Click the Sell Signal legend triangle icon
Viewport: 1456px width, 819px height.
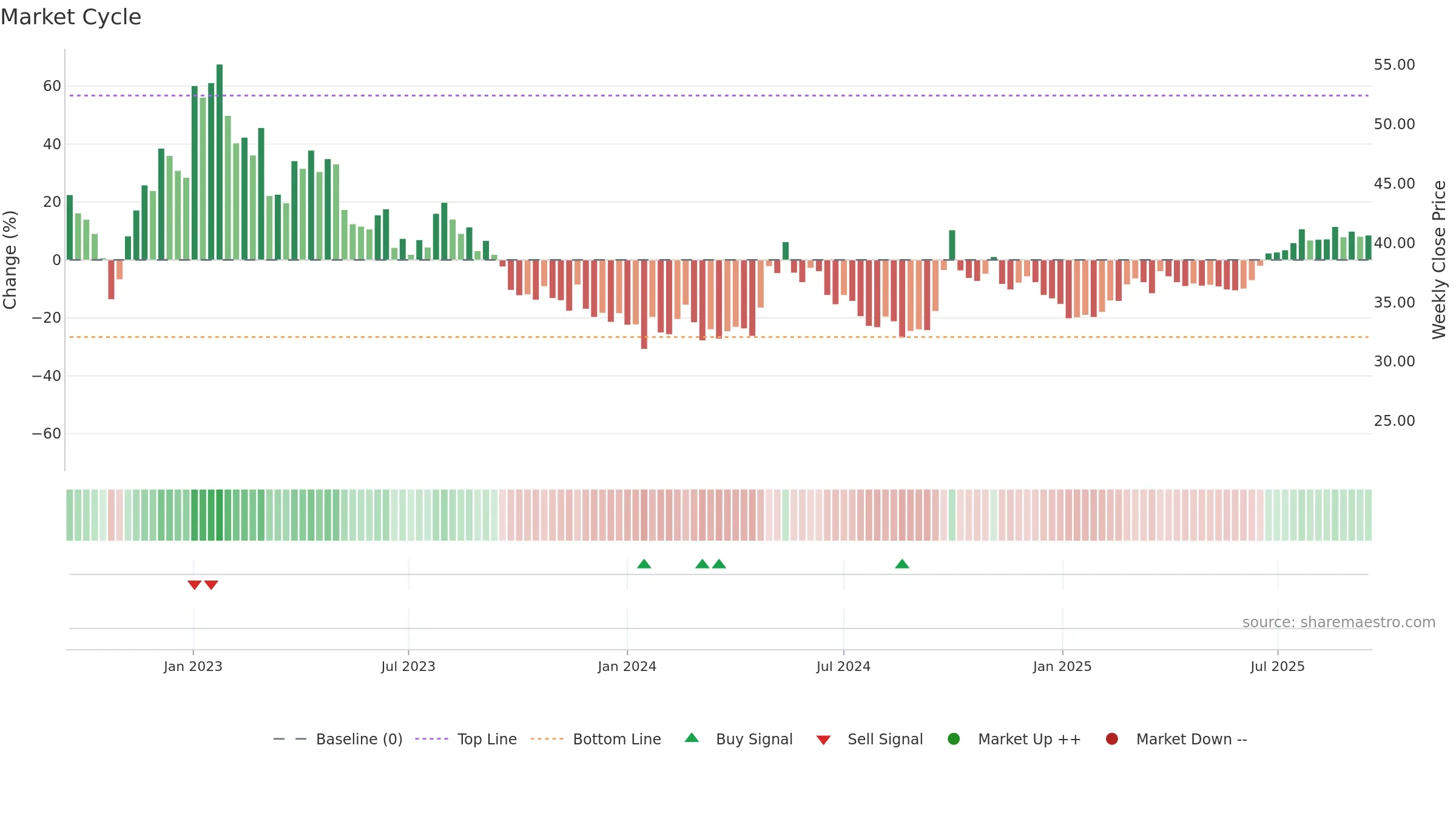[823, 740]
